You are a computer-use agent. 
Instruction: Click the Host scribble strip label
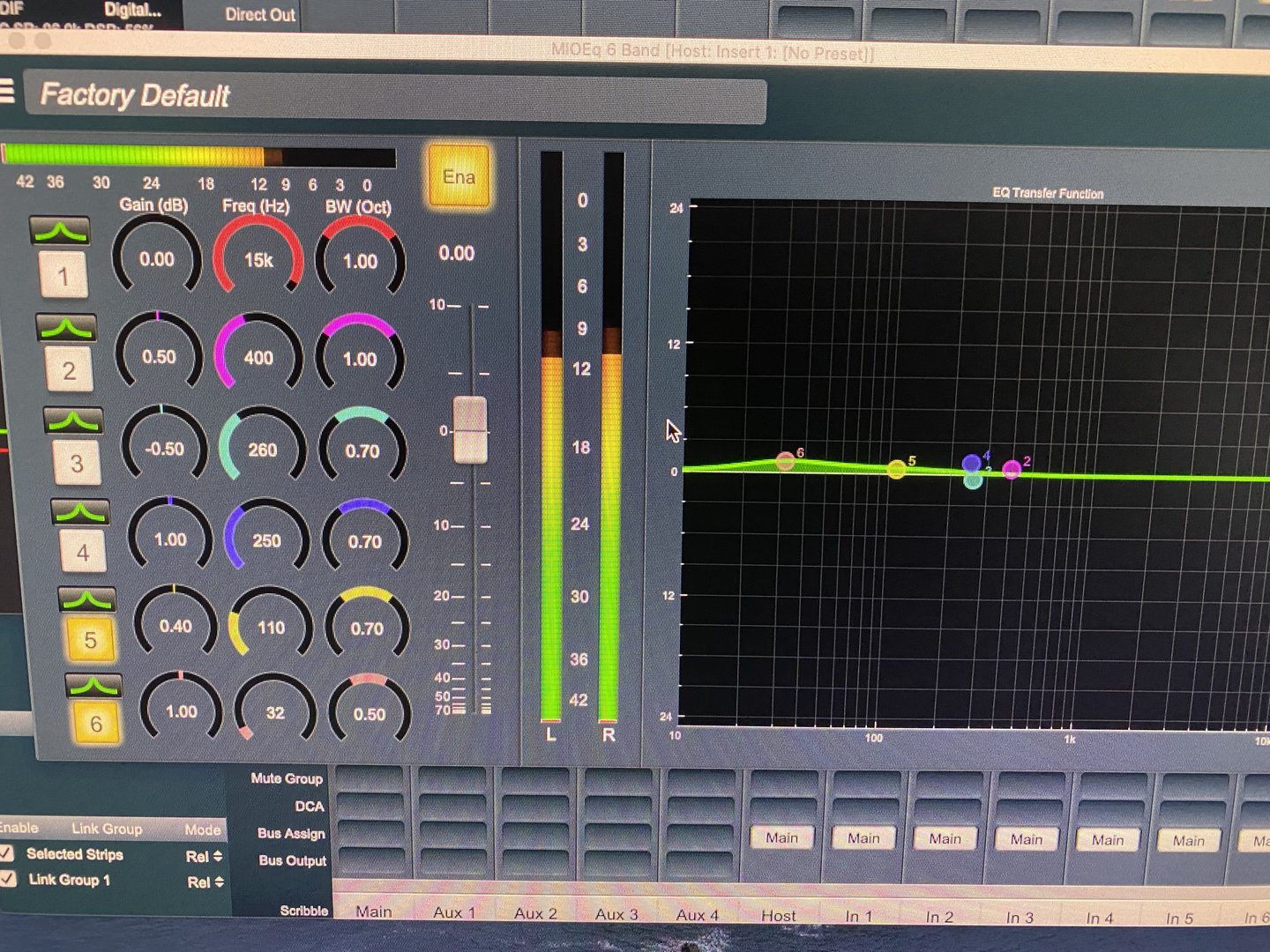point(779,916)
